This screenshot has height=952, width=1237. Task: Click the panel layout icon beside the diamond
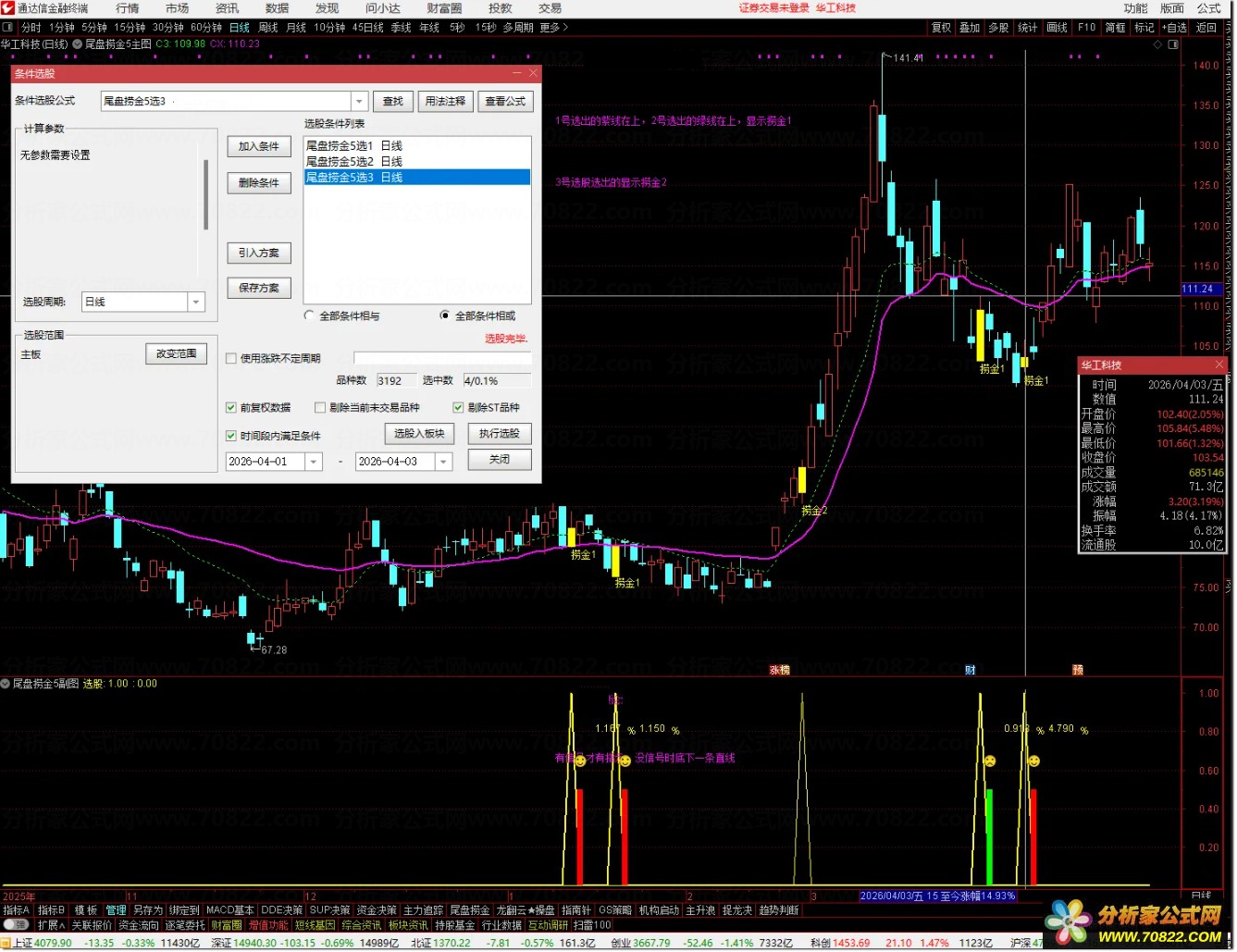click(1174, 43)
